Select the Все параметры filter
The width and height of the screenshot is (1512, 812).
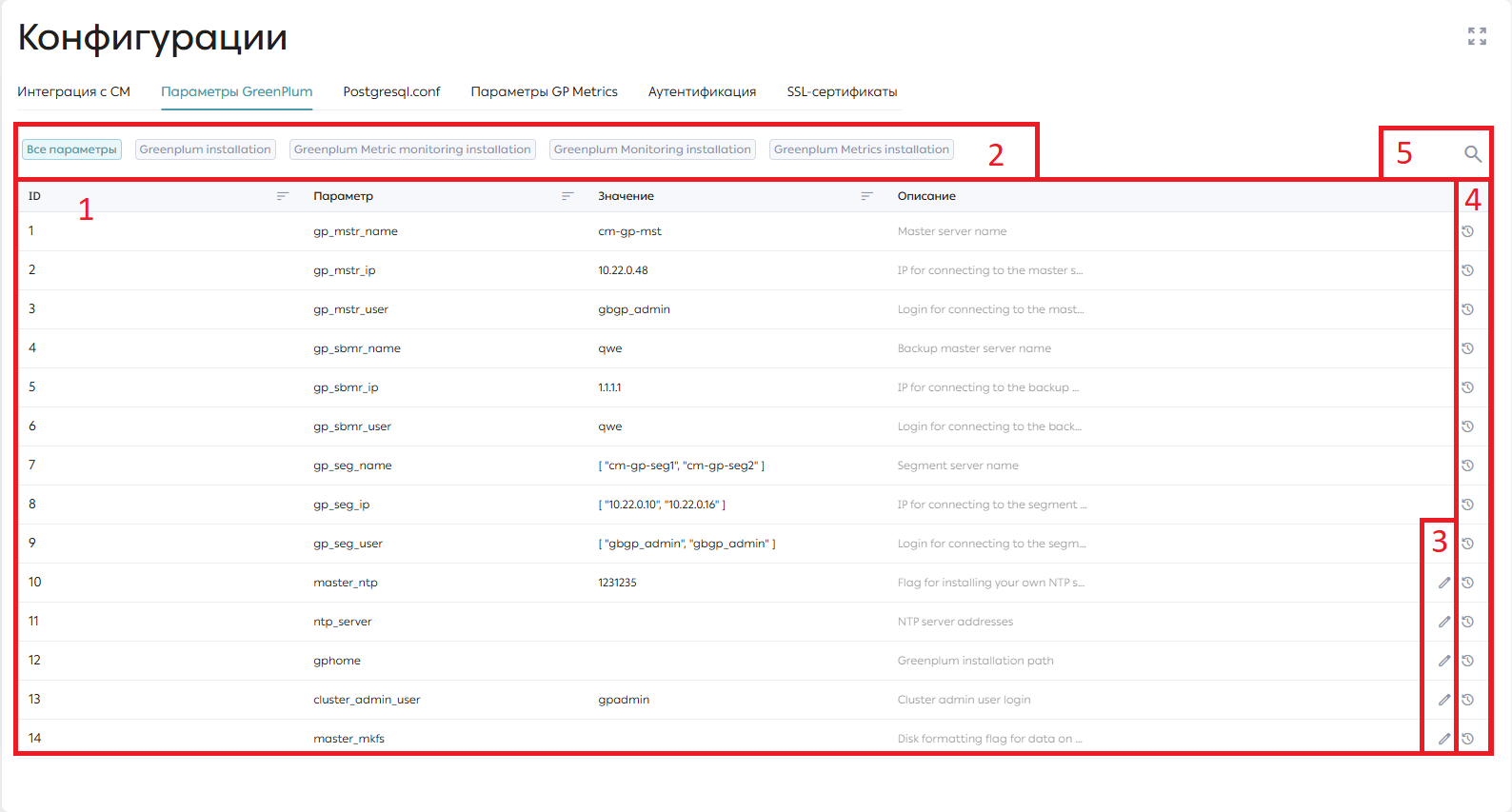point(71,149)
